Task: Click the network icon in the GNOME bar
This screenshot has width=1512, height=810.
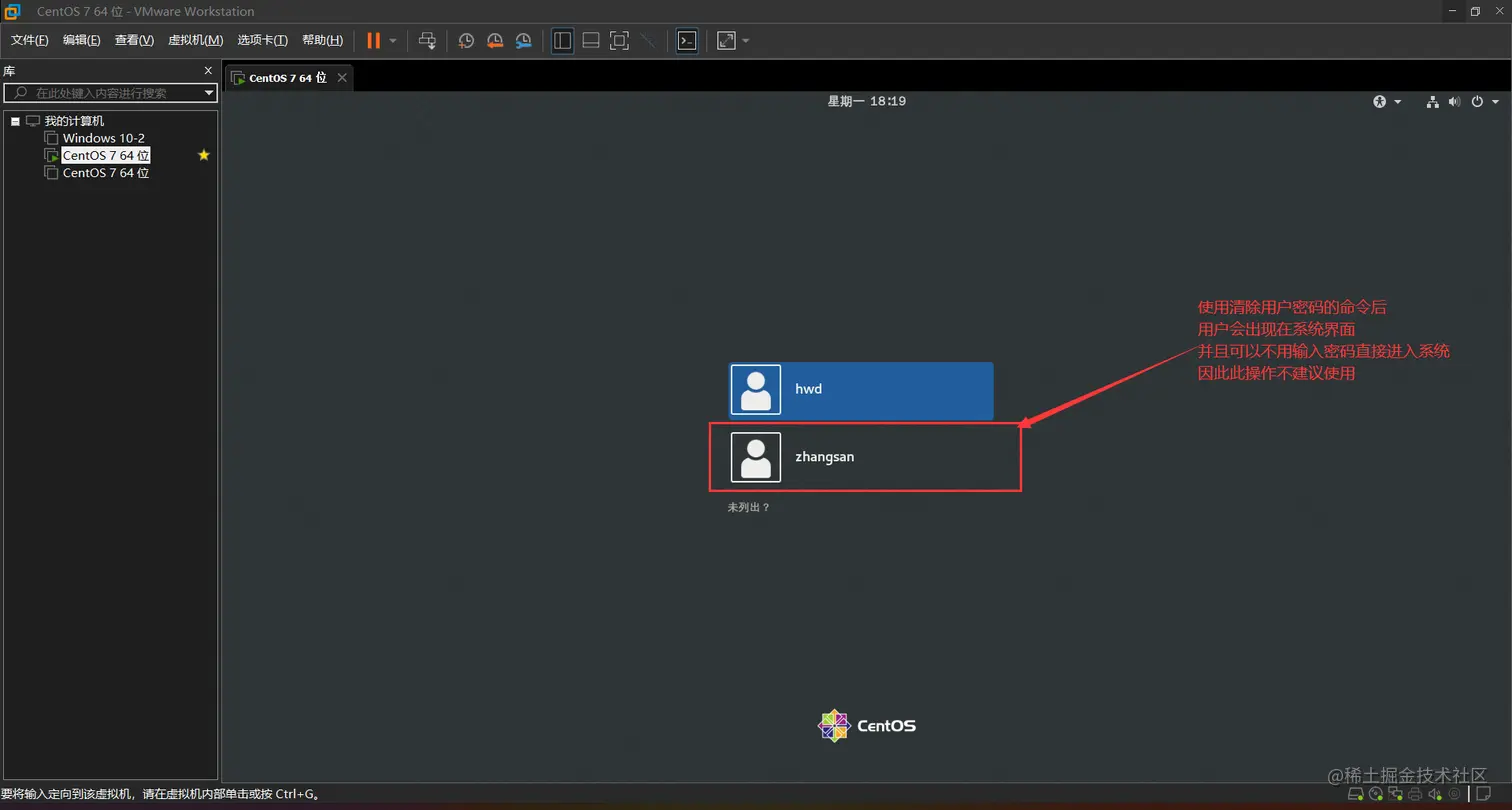Action: (x=1432, y=101)
